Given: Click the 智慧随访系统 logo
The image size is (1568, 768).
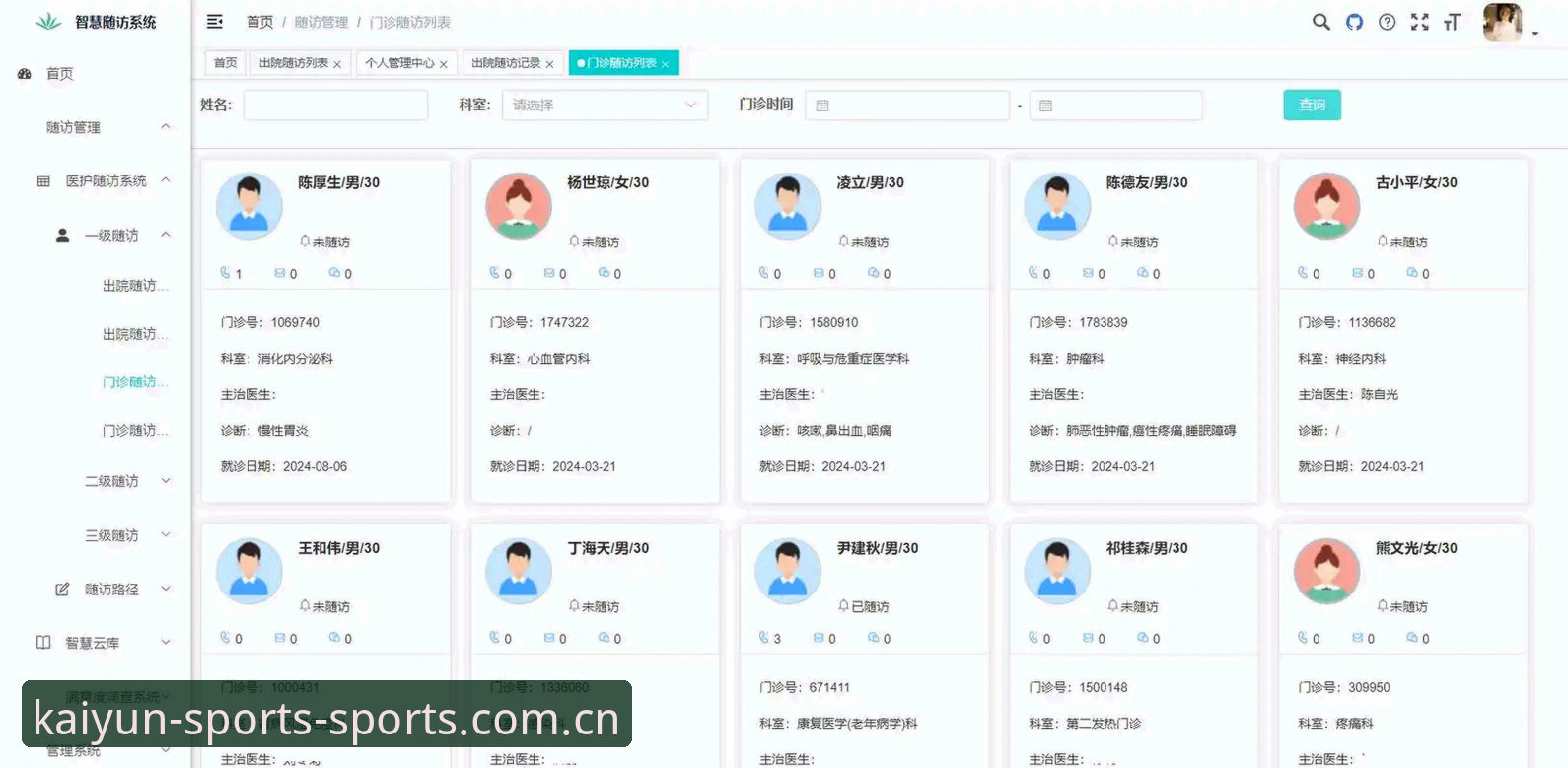Looking at the screenshot, I should point(96,22).
